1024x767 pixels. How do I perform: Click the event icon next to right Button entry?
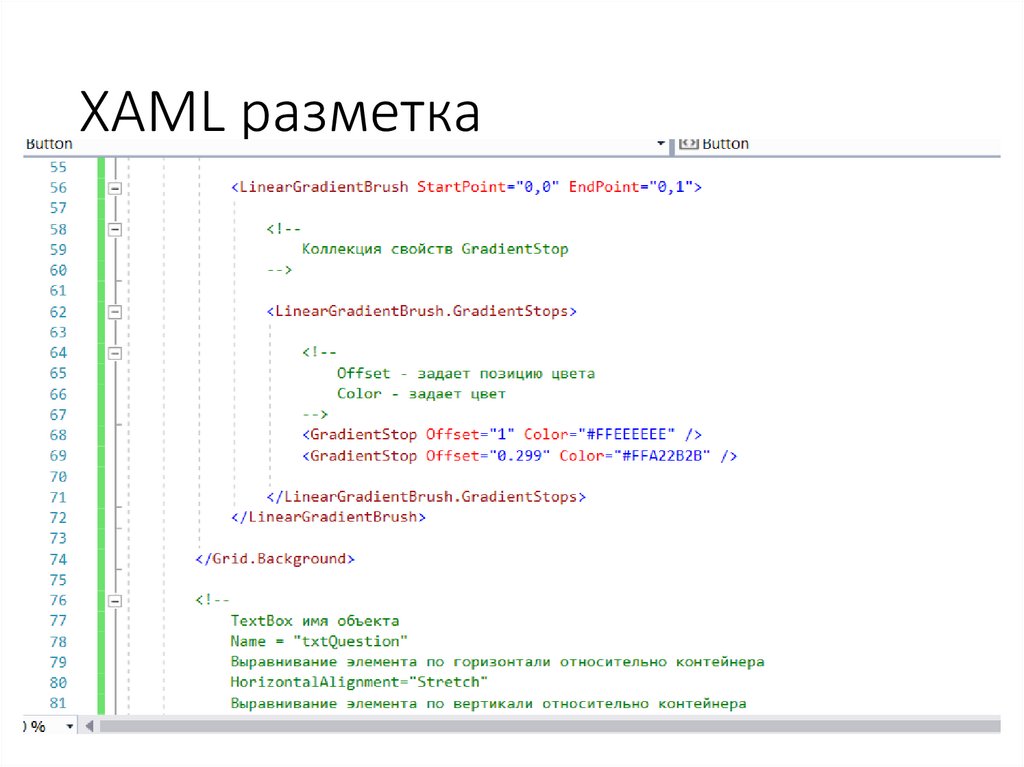pyautogui.click(x=688, y=143)
